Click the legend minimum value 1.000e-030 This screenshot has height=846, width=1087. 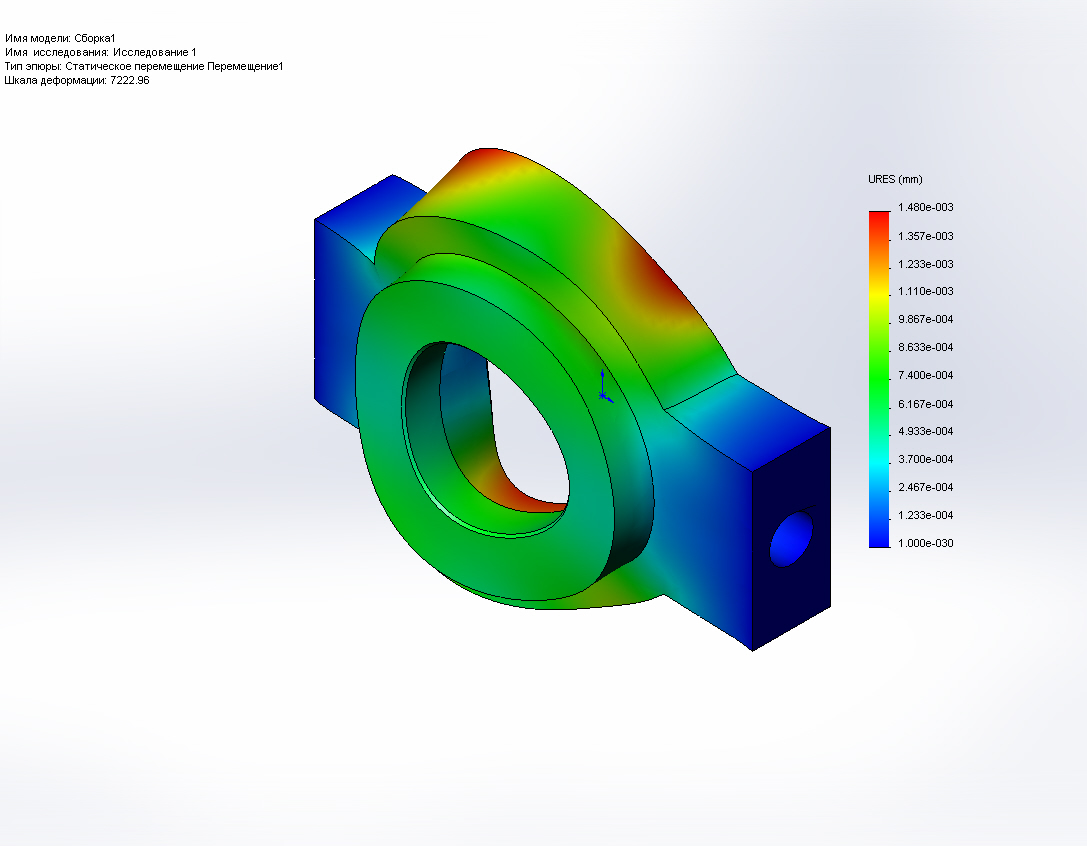[x=925, y=543]
